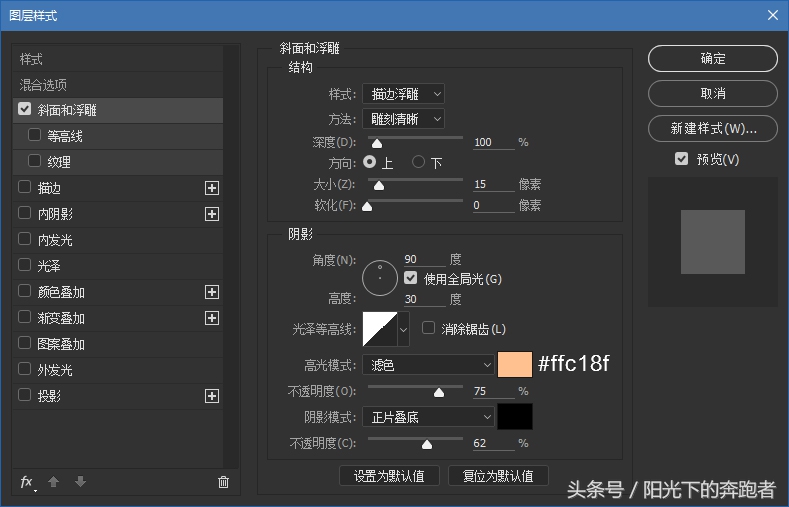Click the 角度 field showing 90

pos(425,259)
